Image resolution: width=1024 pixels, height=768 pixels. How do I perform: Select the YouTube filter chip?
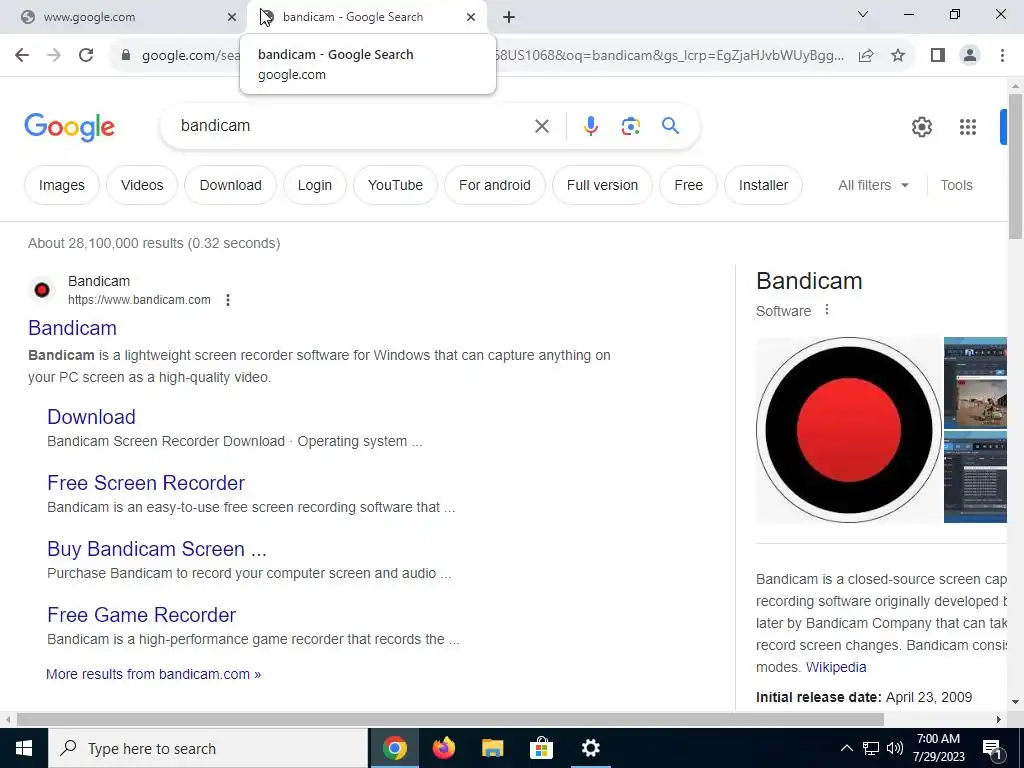pos(395,185)
